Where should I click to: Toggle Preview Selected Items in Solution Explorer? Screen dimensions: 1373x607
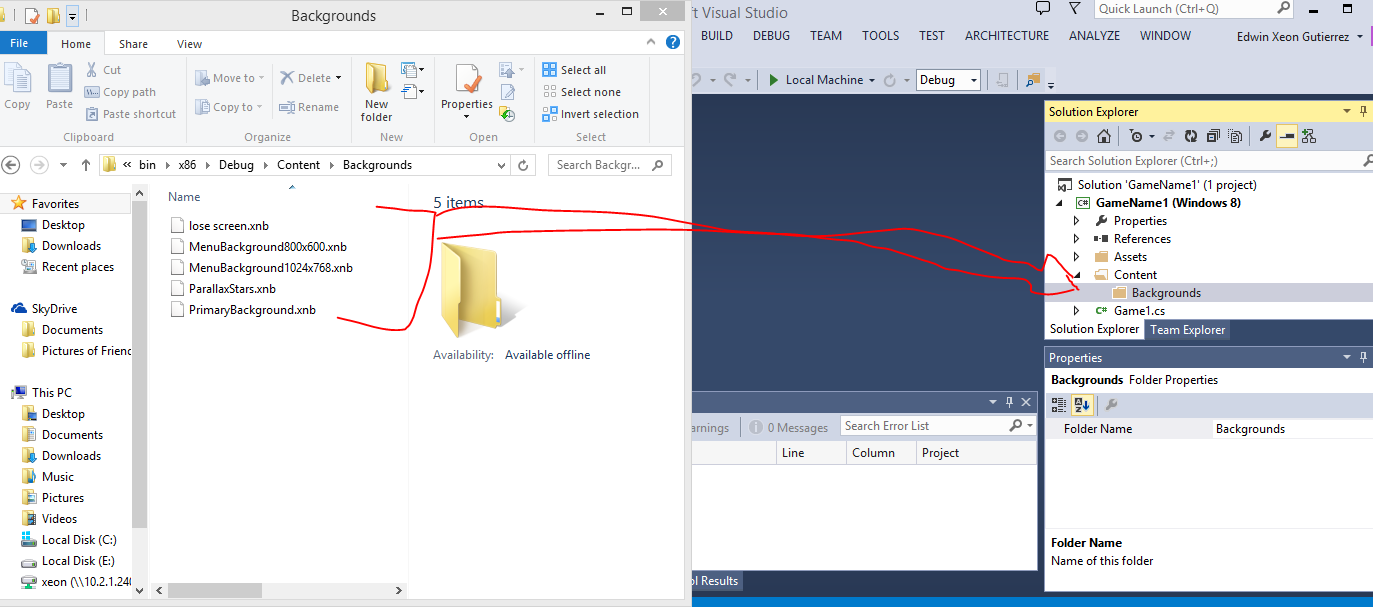click(x=1287, y=136)
